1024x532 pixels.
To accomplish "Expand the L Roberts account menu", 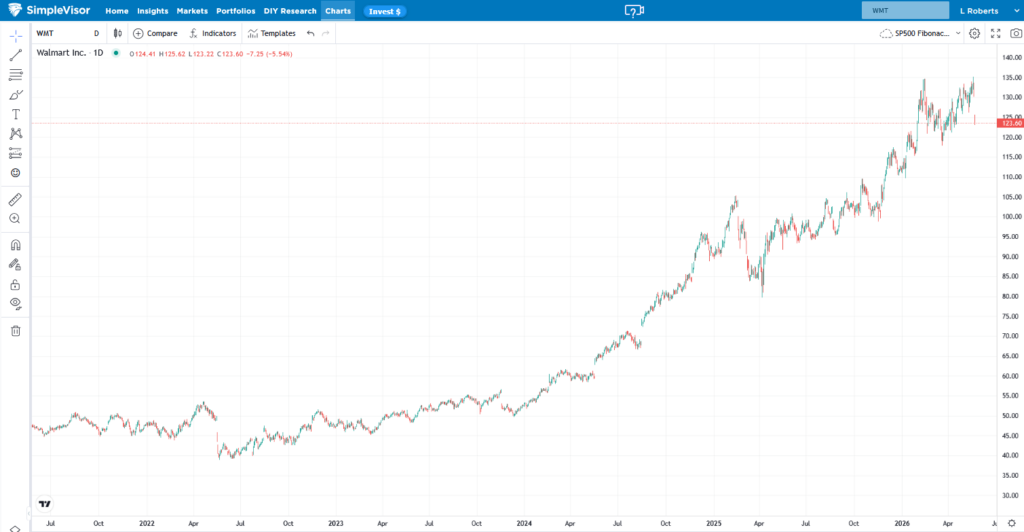I will click(989, 11).
